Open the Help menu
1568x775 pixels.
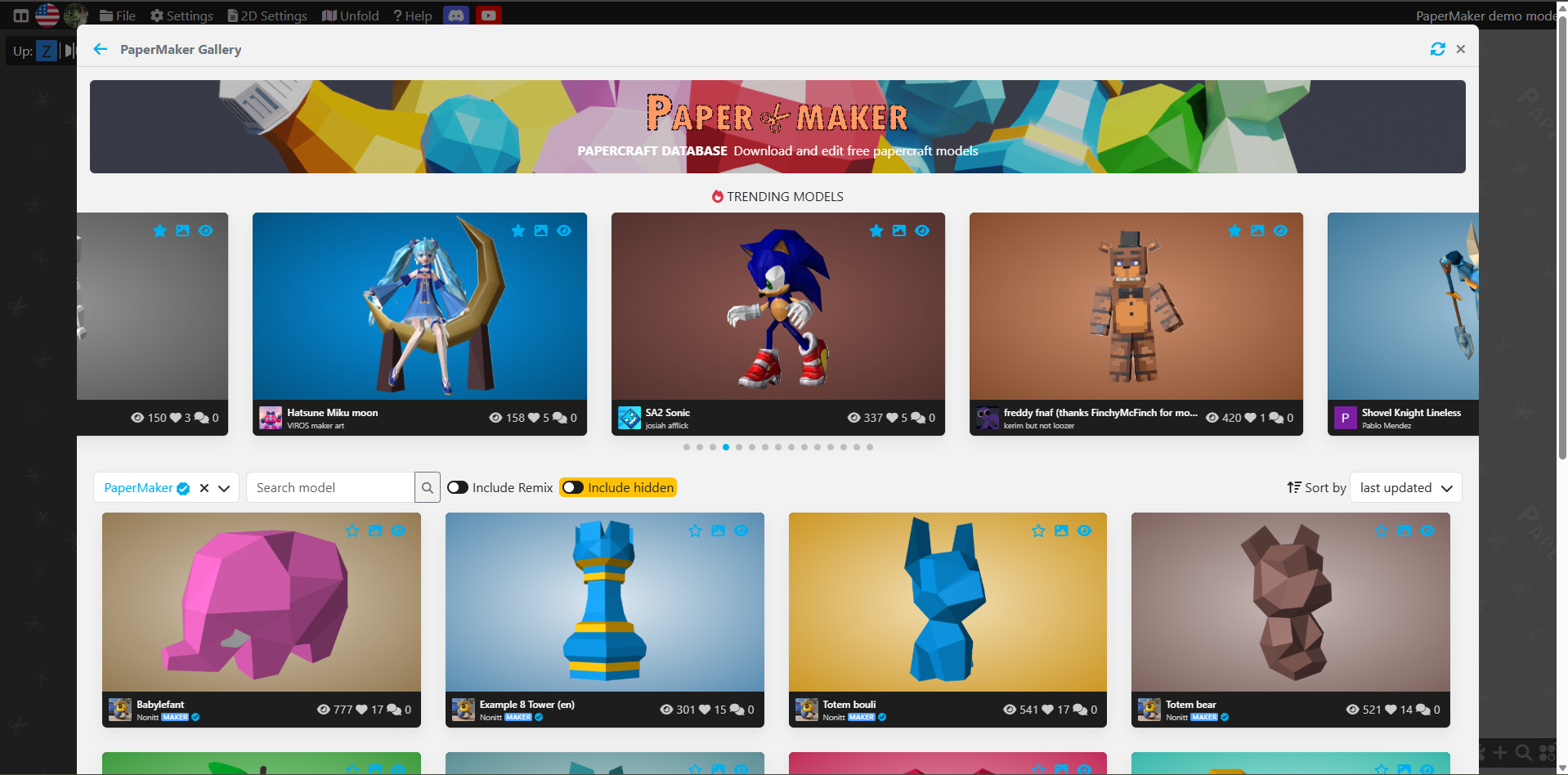pyautogui.click(x=413, y=16)
